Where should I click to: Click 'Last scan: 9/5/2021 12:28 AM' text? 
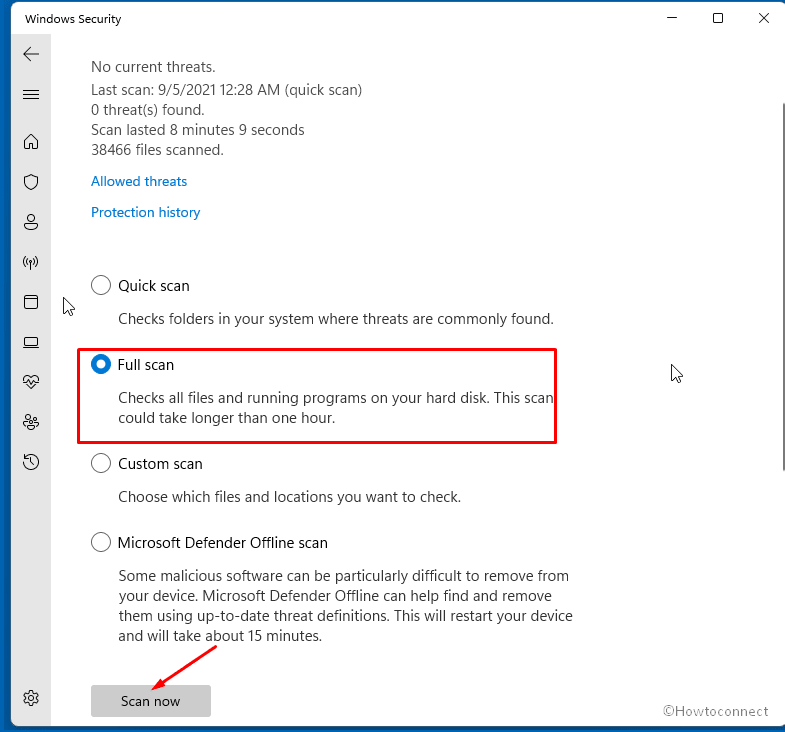click(185, 90)
